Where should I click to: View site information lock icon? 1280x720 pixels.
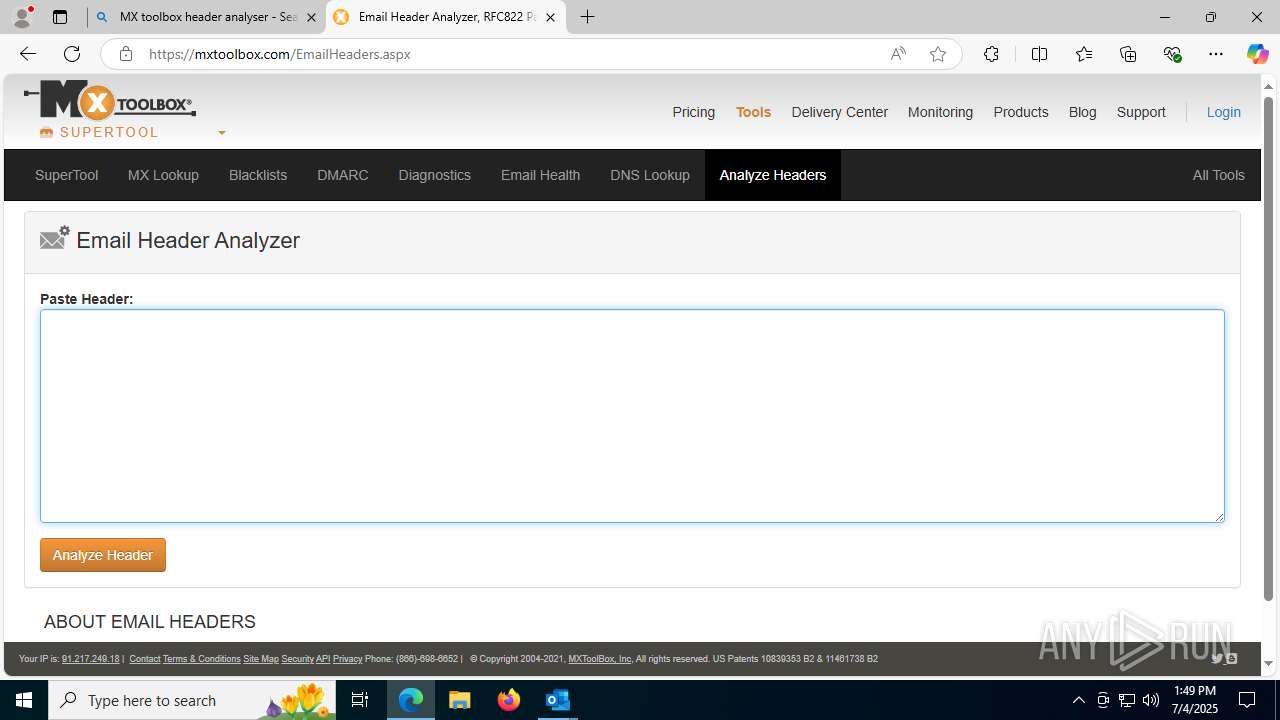point(125,54)
